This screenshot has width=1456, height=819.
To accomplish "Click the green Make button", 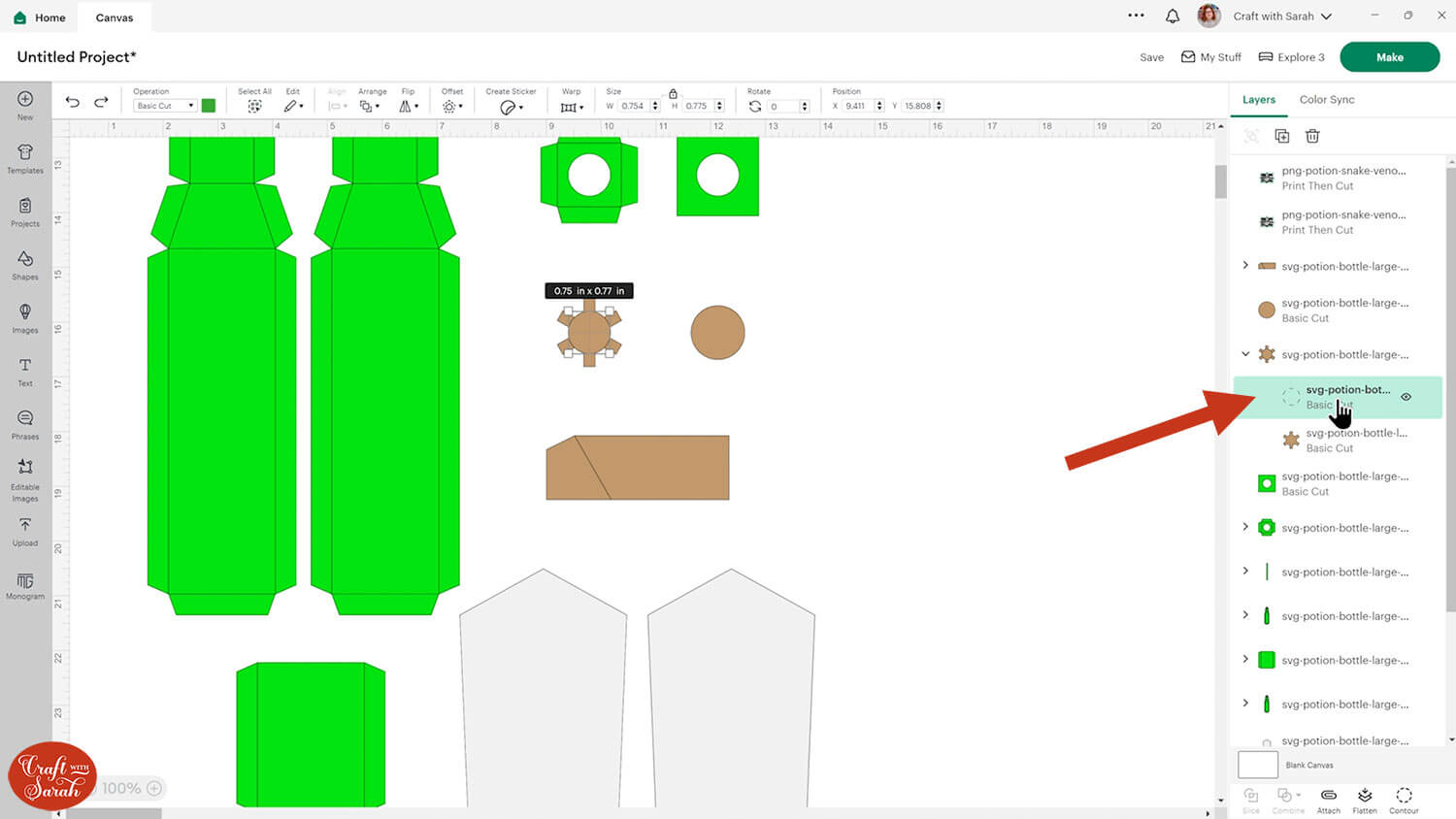I will coord(1389,57).
